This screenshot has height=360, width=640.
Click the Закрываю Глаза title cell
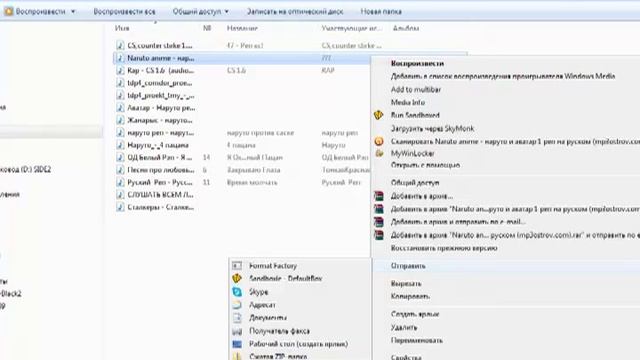pyautogui.click(x=253, y=170)
